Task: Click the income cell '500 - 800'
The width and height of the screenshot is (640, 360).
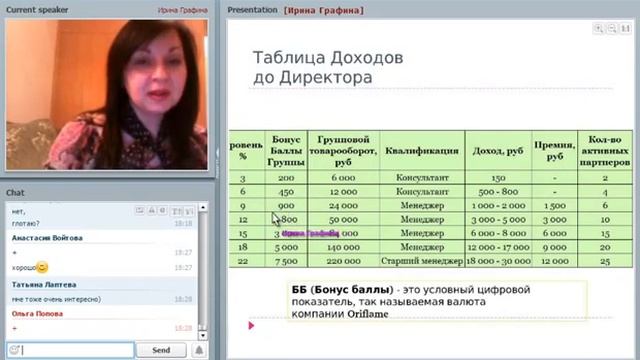Action: 498,191
